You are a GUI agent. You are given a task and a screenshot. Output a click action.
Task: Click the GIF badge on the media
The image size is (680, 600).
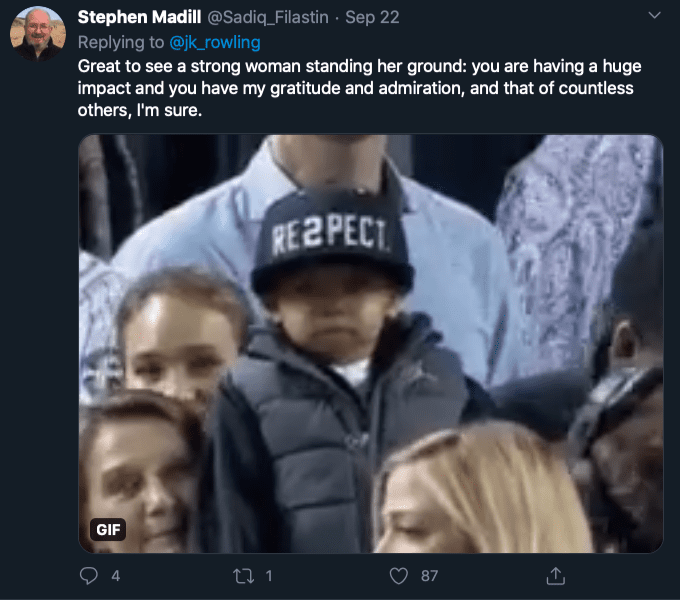pyautogui.click(x=107, y=529)
